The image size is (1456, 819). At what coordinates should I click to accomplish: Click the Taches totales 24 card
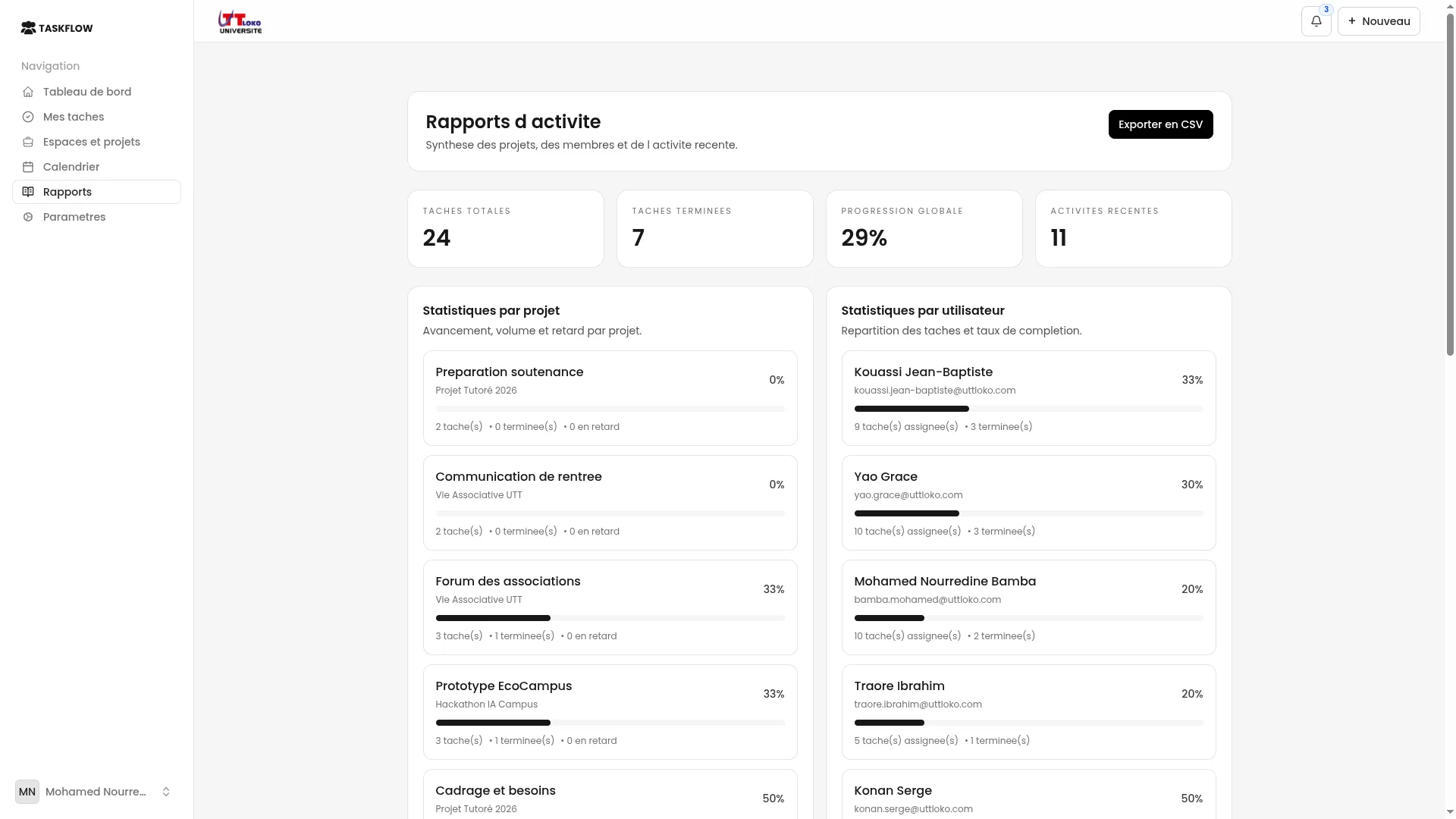(x=506, y=228)
